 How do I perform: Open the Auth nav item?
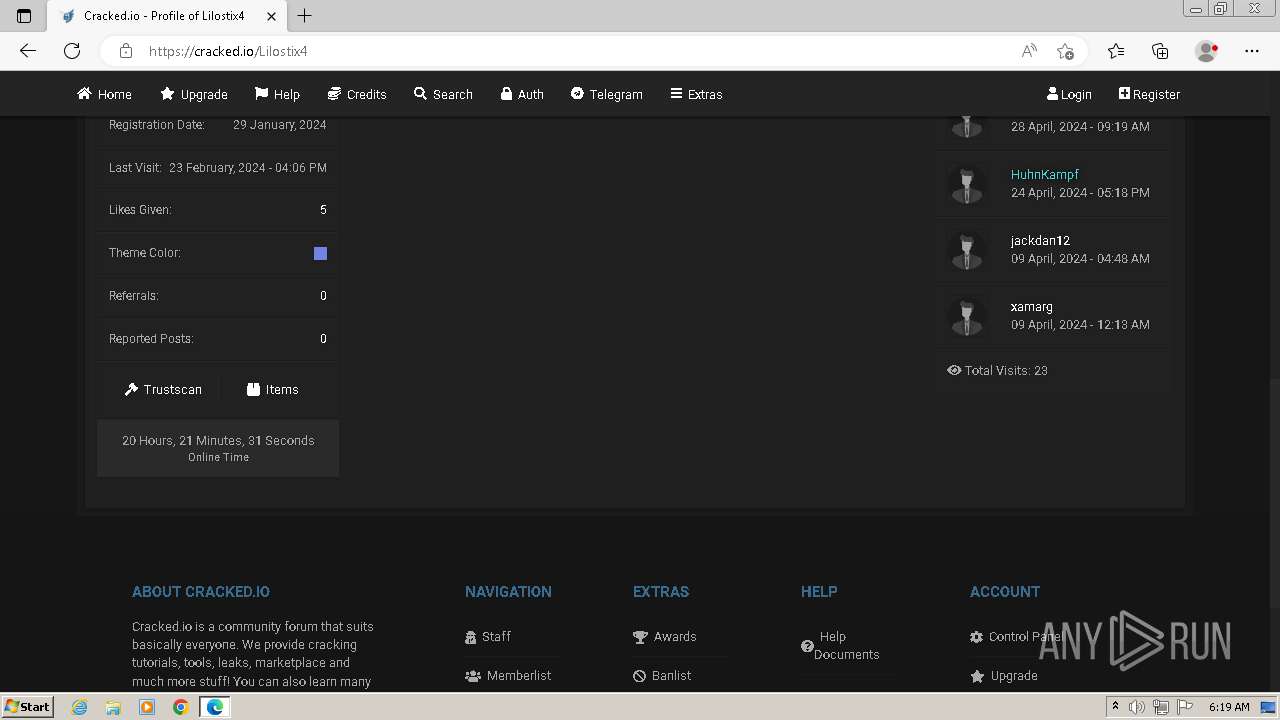[x=522, y=94]
